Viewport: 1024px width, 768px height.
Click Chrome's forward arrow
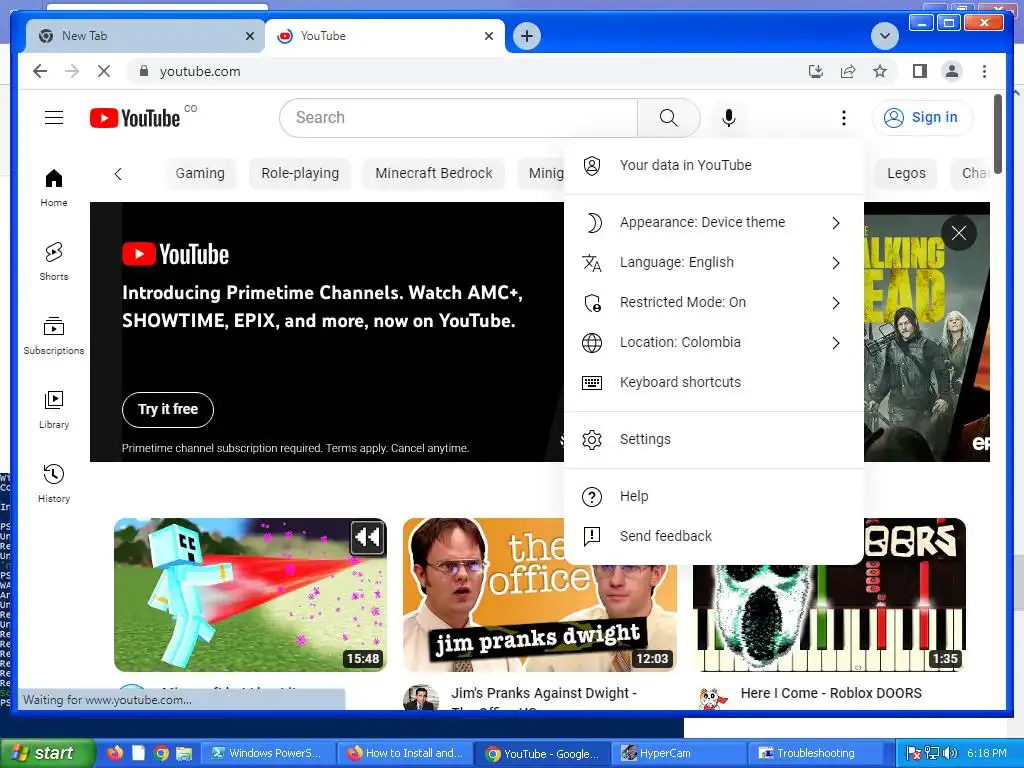(x=72, y=71)
